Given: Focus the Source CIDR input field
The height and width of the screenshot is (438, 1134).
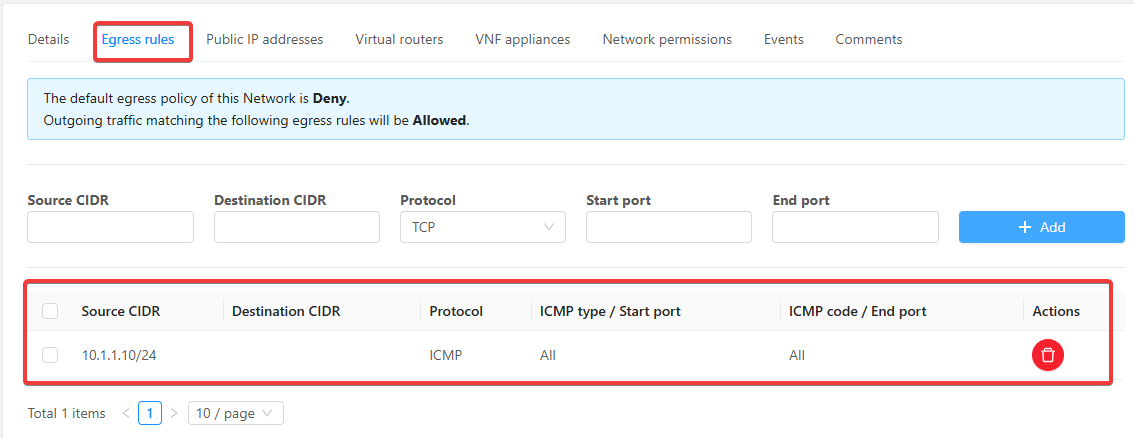Looking at the screenshot, I should 110,227.
